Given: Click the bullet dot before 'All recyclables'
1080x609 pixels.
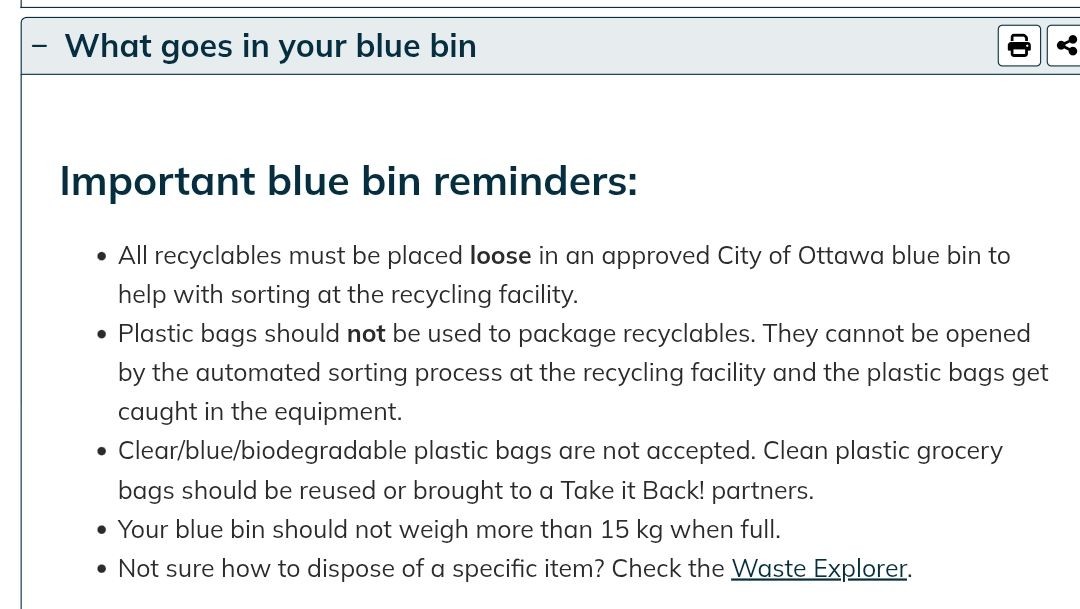Looking at the screenshot, I should [x=102, y=257].
